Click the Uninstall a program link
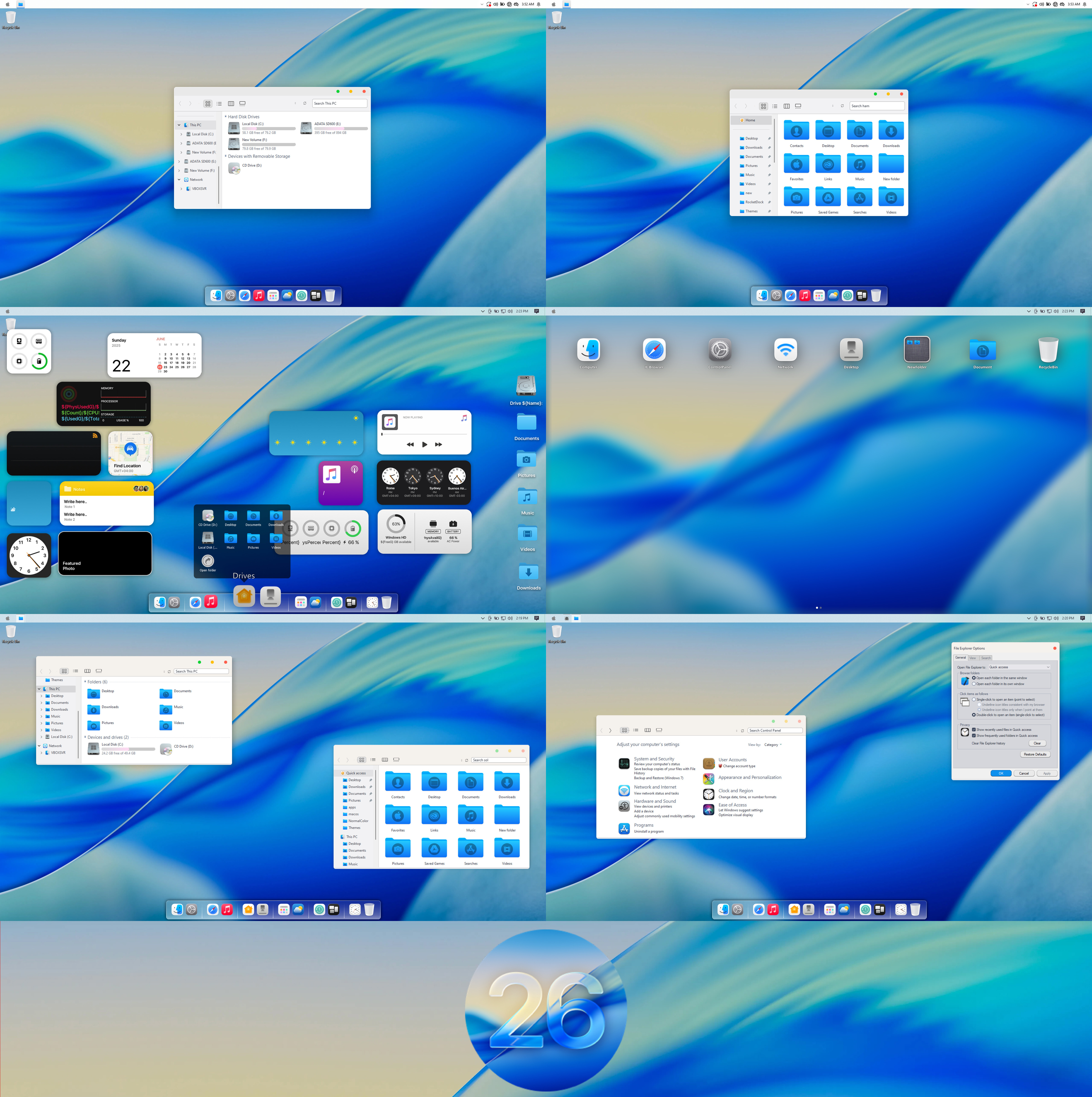 click(649, 831)
